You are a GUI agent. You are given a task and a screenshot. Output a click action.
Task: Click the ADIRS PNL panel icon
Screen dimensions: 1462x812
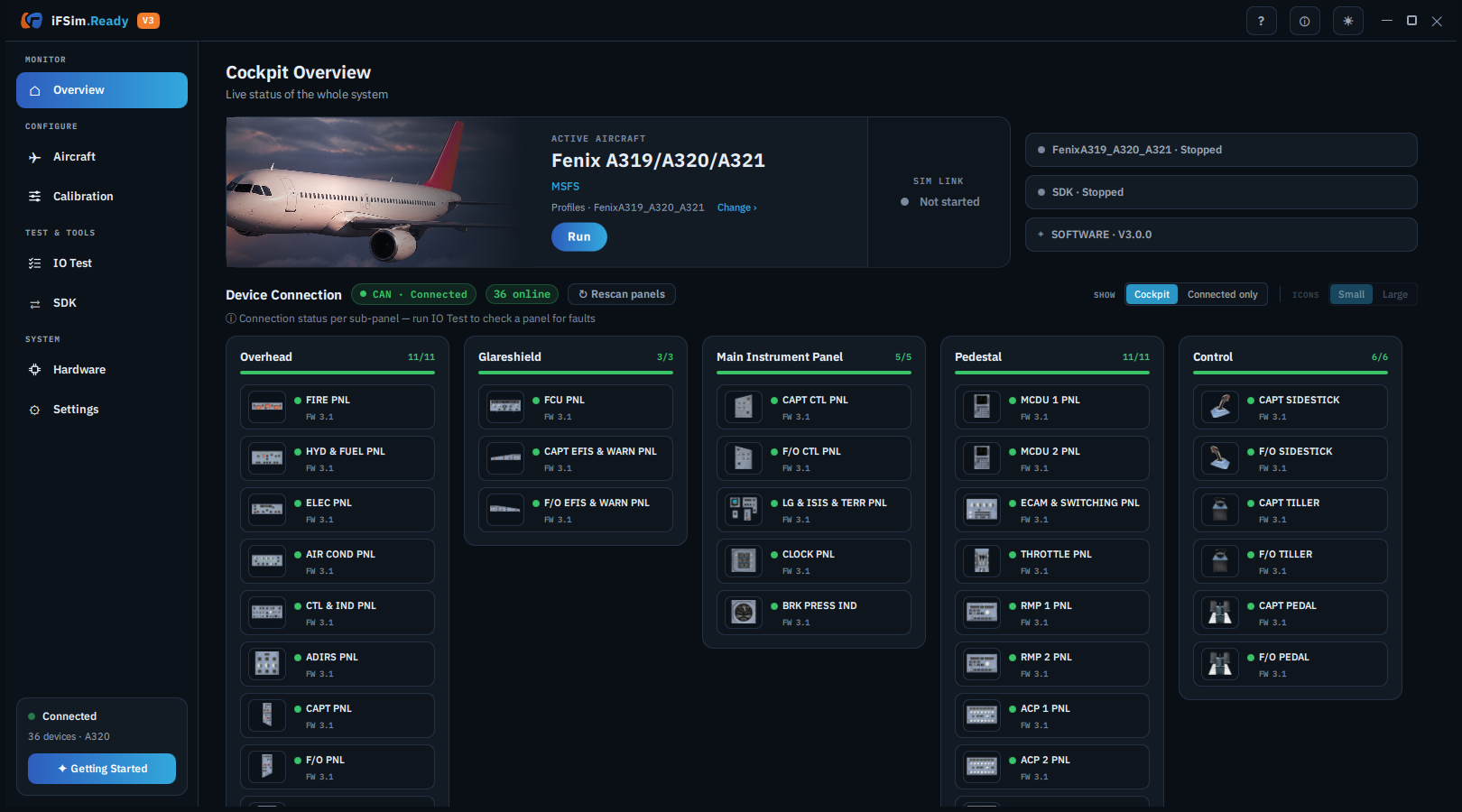pos(267,664)
